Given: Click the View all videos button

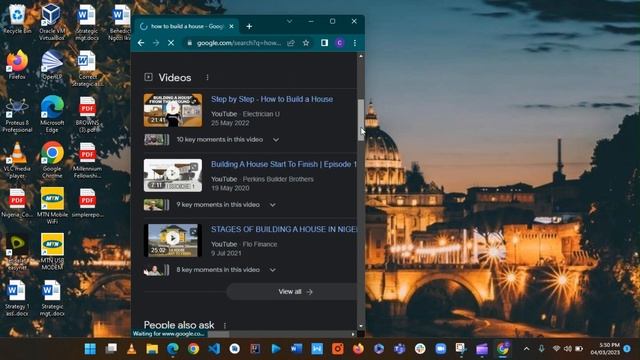Looking at the screenshot, I should coord(291,292).
